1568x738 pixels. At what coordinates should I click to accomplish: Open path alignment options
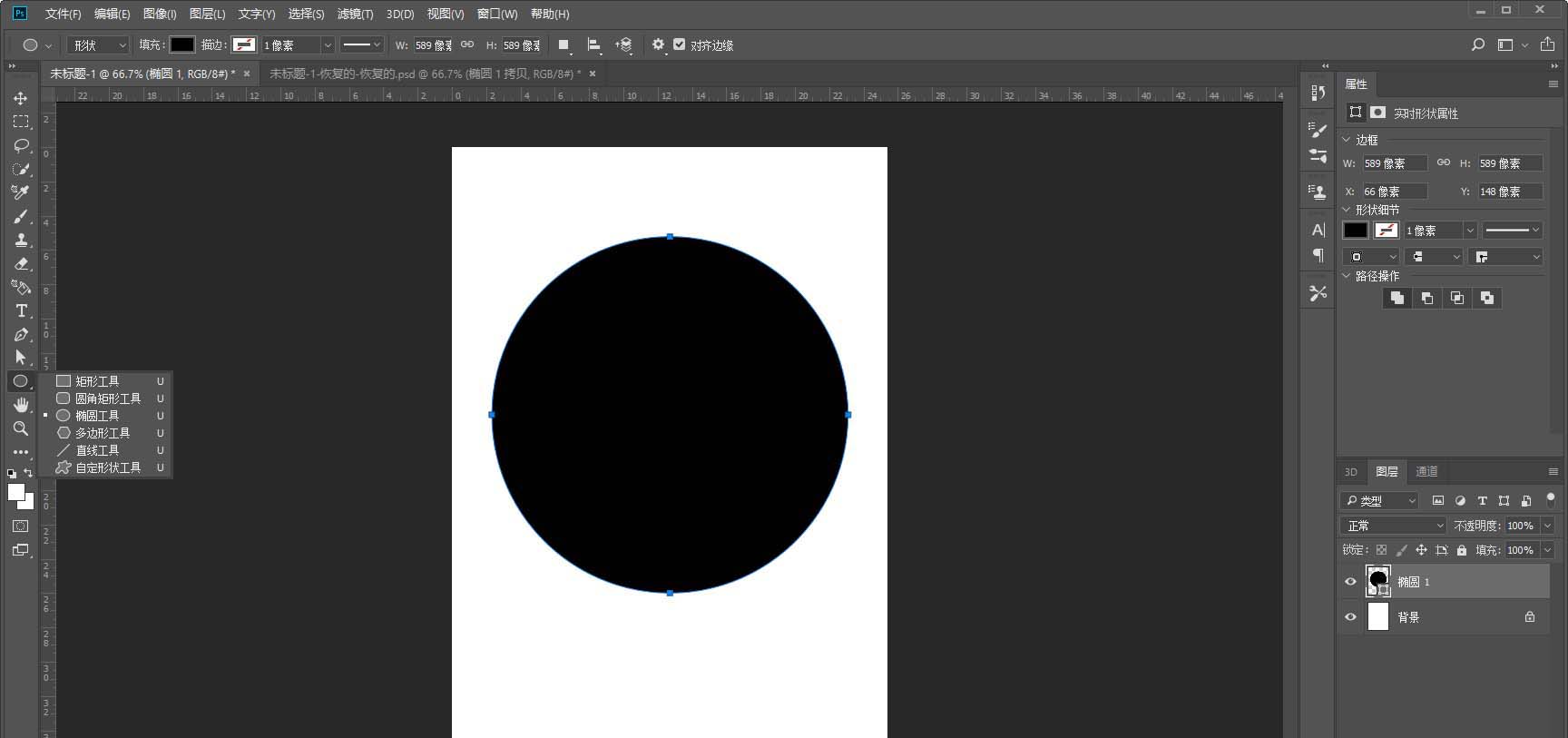593,45
